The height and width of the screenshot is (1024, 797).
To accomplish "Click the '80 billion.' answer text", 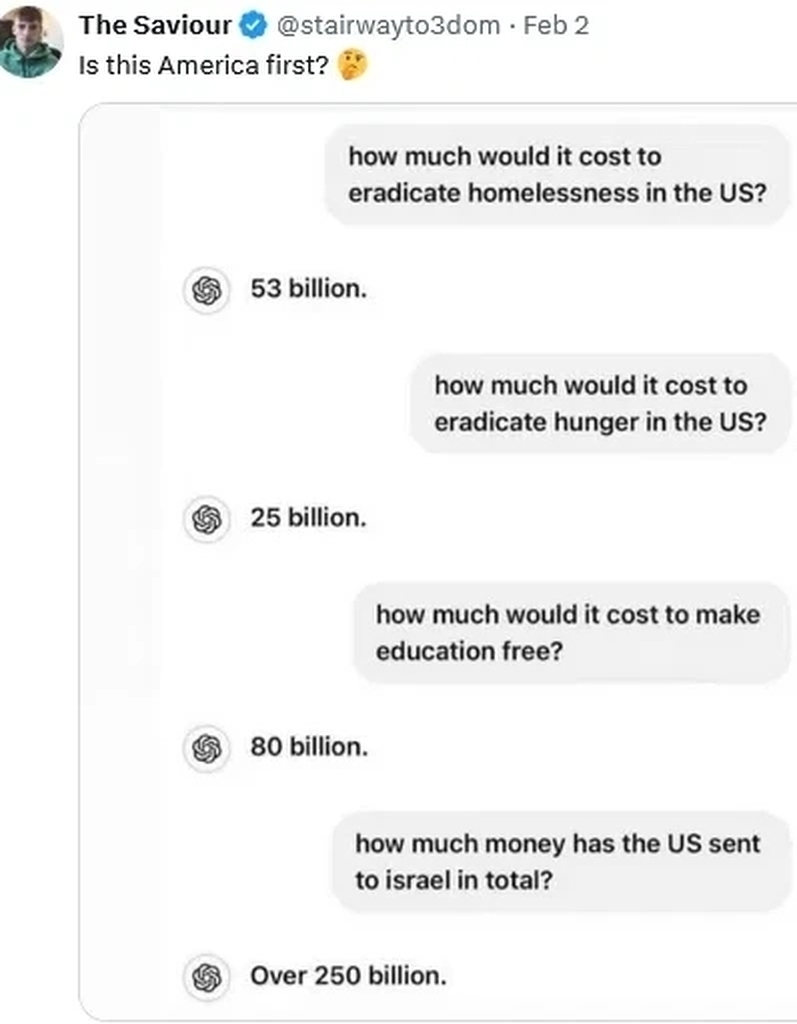I will (309, 747).
